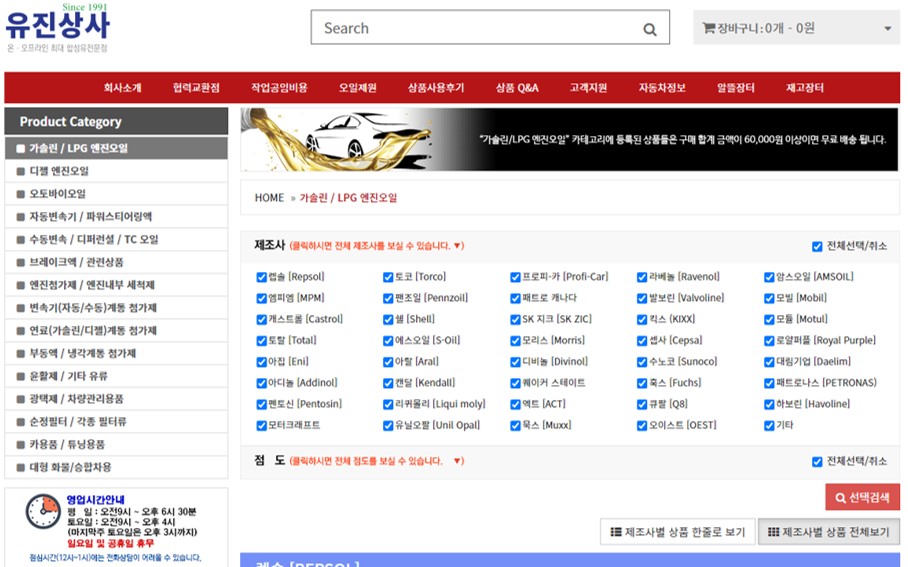
Task: Expand the full 제조사 manufacturer list
Action: tap(377, 246)
